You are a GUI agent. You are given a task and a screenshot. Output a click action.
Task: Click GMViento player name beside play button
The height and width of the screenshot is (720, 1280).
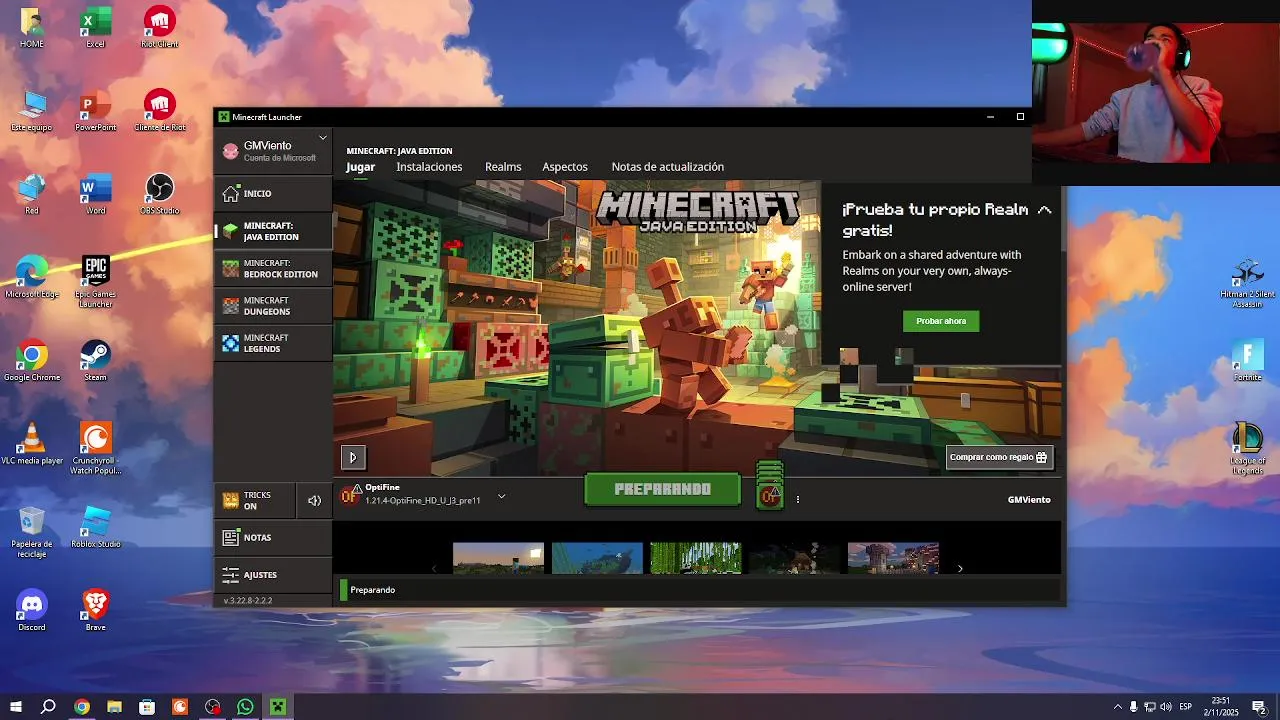(x=1029, y=499)
